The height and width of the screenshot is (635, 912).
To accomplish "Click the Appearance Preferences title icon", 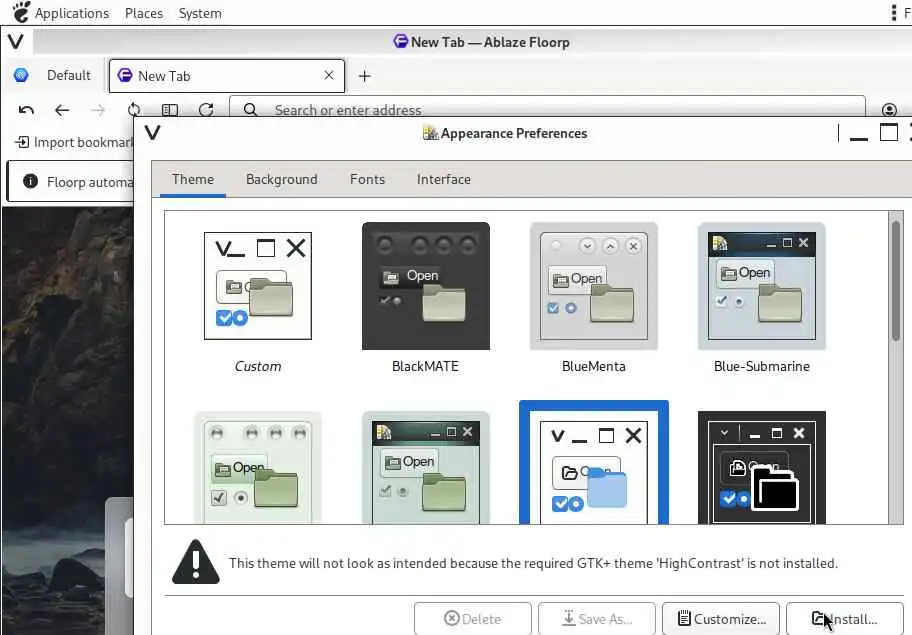I will [x=430, y=133].
